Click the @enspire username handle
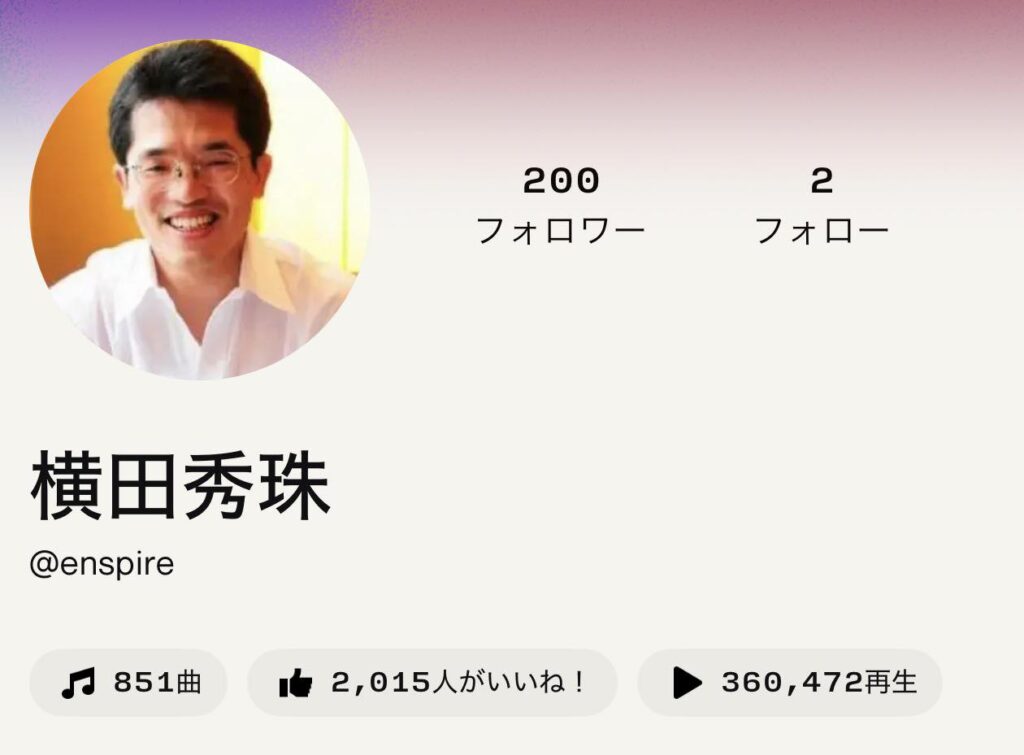1024x755 pixels. 102,564
